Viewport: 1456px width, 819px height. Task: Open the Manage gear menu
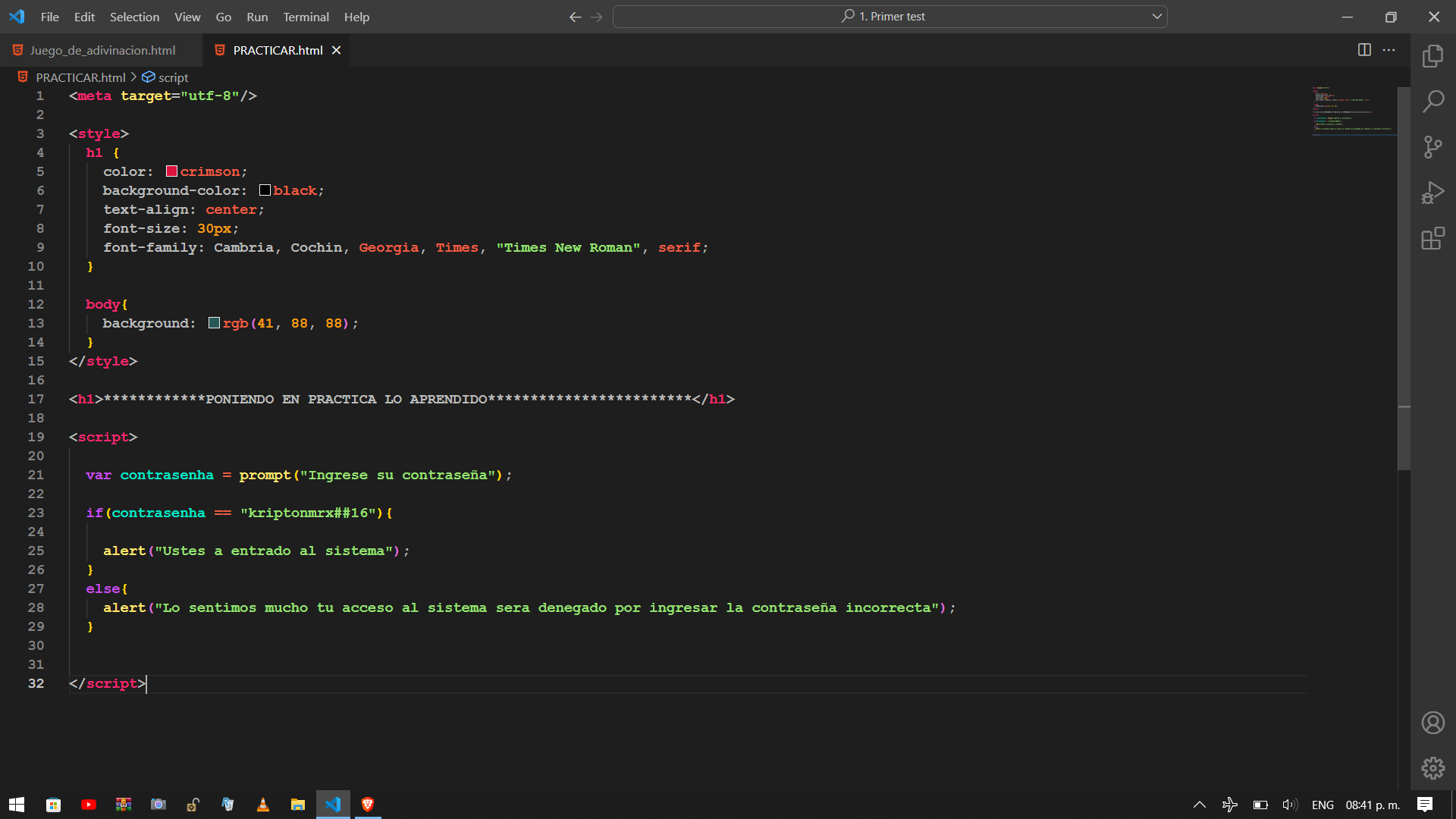1432,768
